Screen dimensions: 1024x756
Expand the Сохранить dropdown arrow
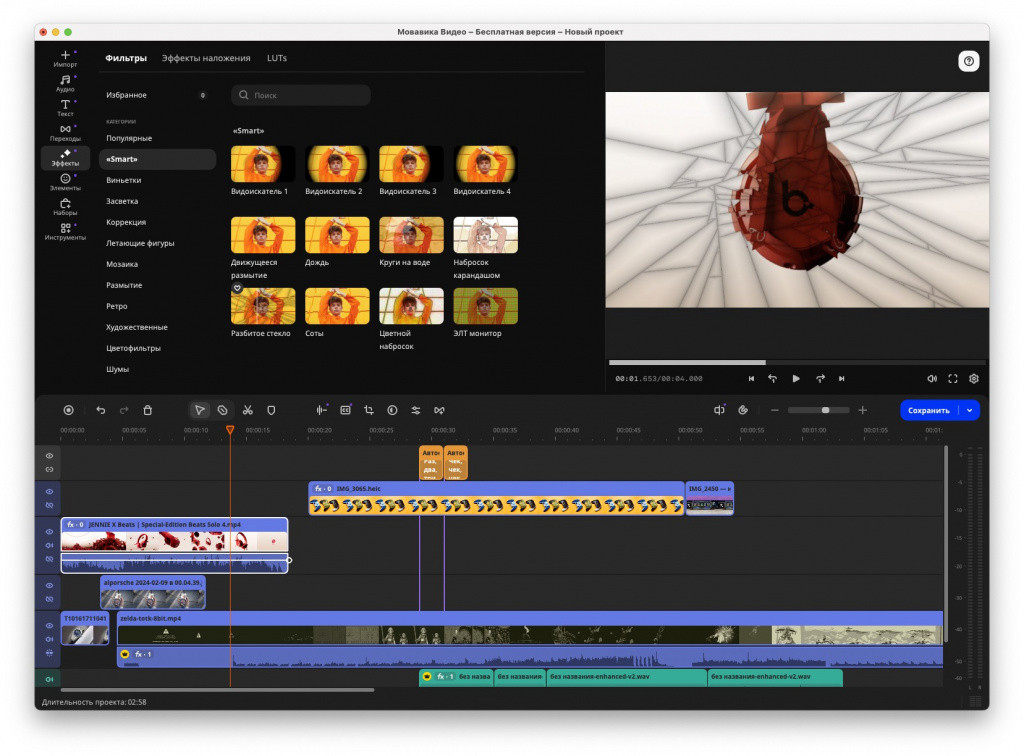[x=969, y=410]
